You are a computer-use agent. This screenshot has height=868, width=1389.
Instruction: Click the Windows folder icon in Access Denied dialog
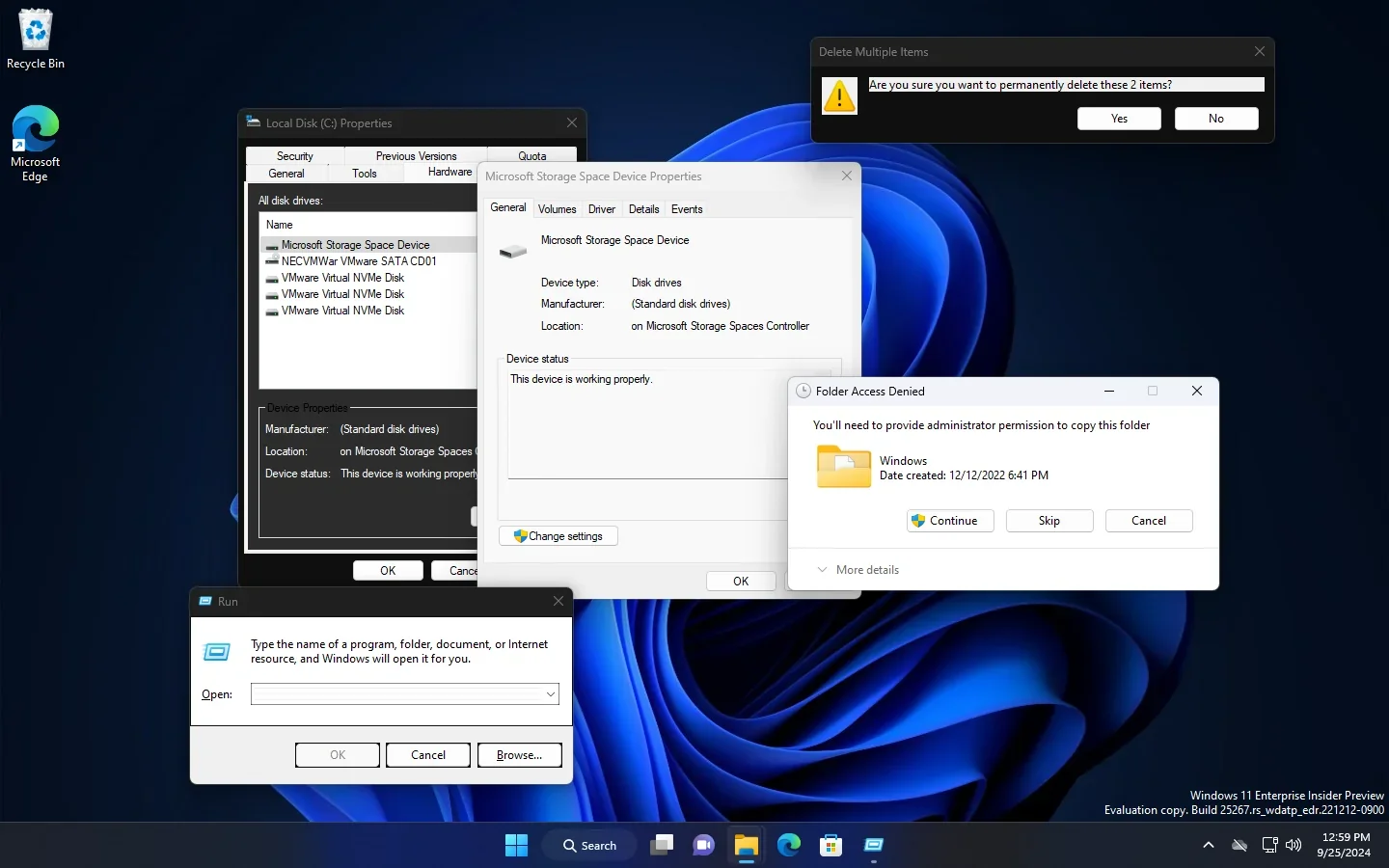pos(844,467)
